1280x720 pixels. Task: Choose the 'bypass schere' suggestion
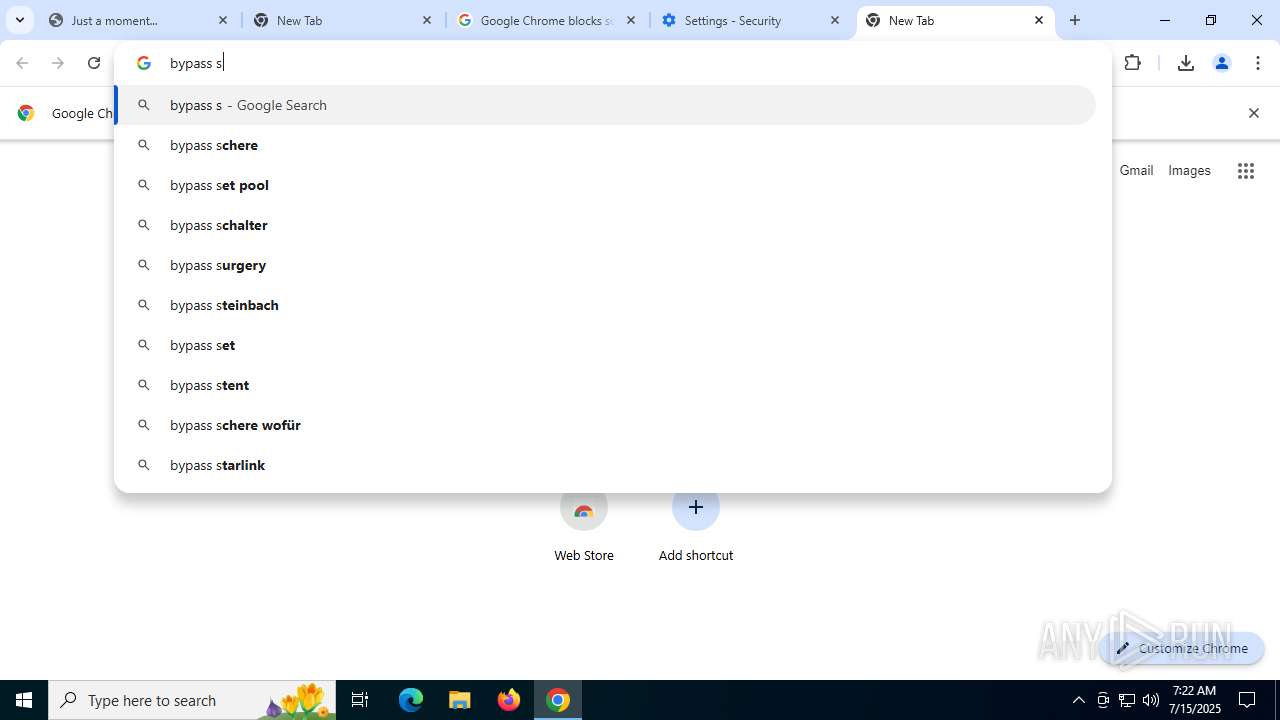point(605,145)
